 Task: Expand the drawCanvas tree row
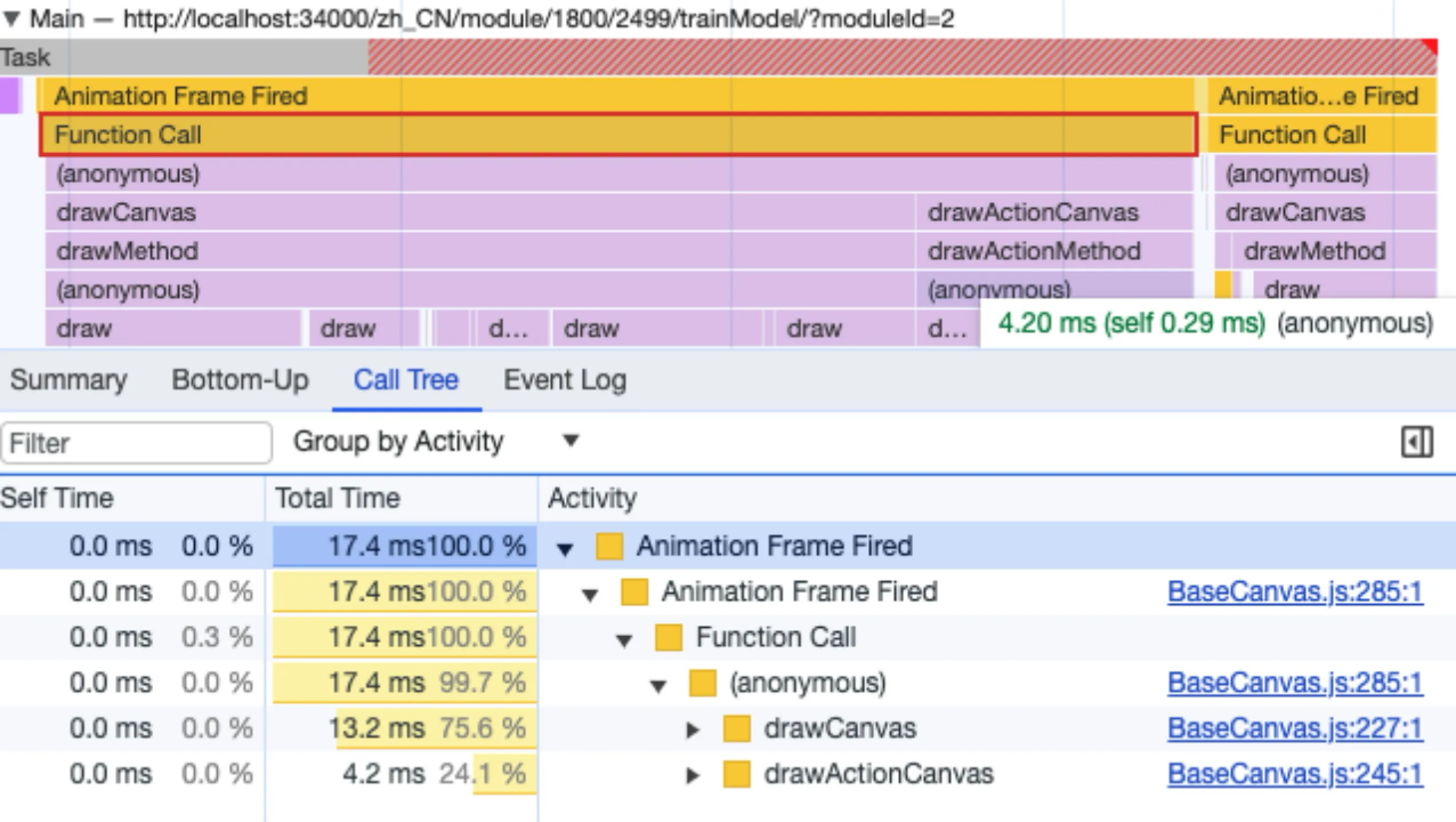[692, 730]
